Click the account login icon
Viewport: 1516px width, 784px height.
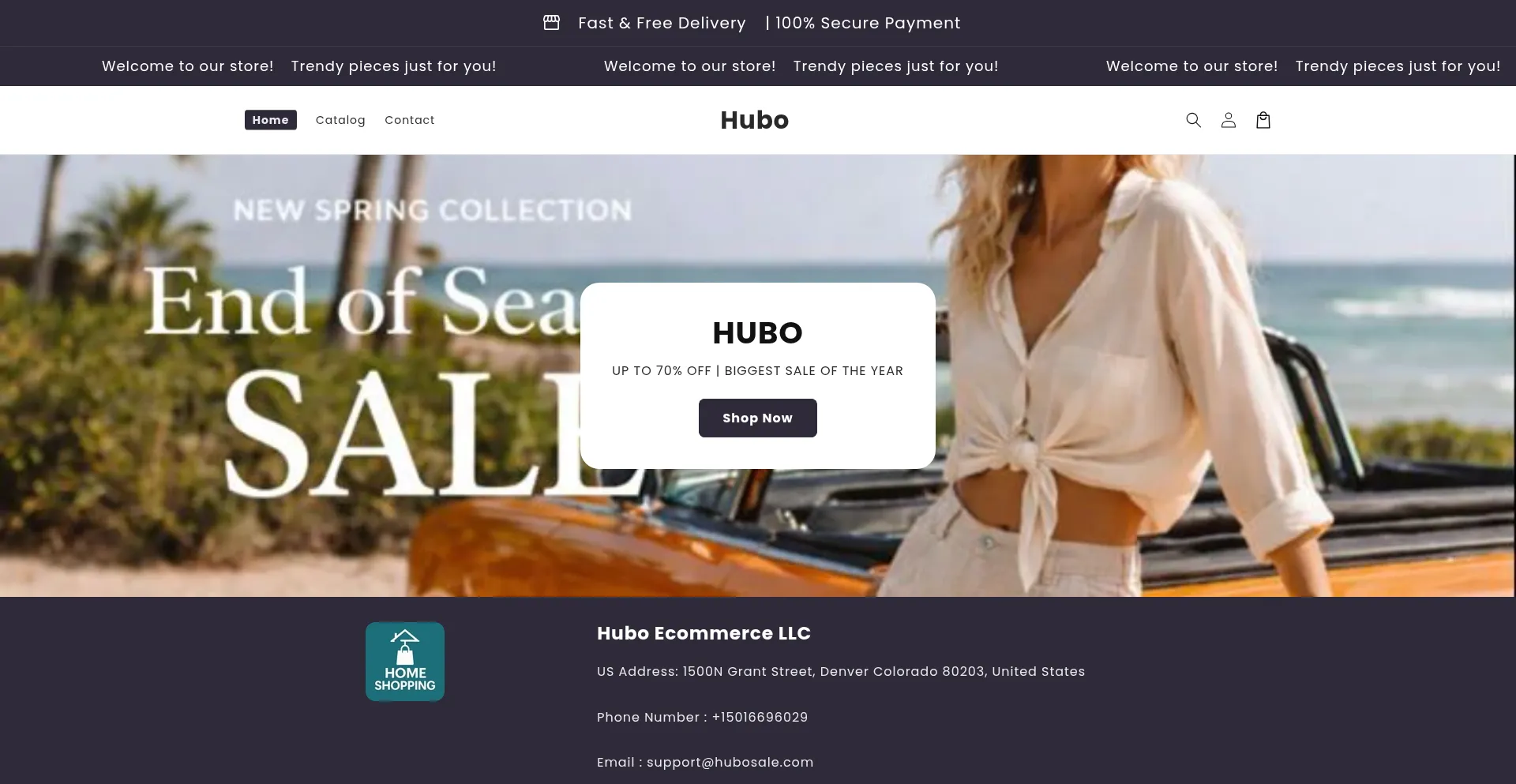tap(1228, 119)
